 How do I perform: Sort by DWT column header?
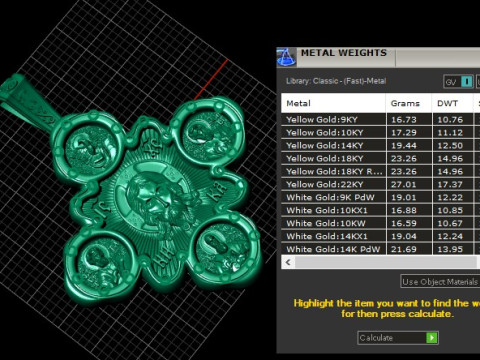point(452,103)
